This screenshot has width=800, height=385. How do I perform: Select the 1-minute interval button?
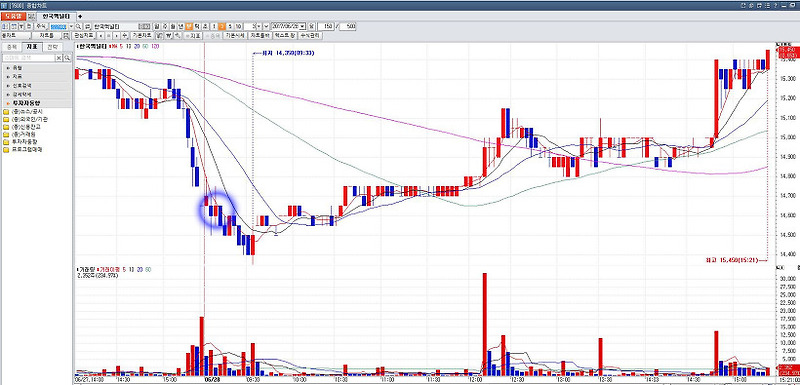214,27
